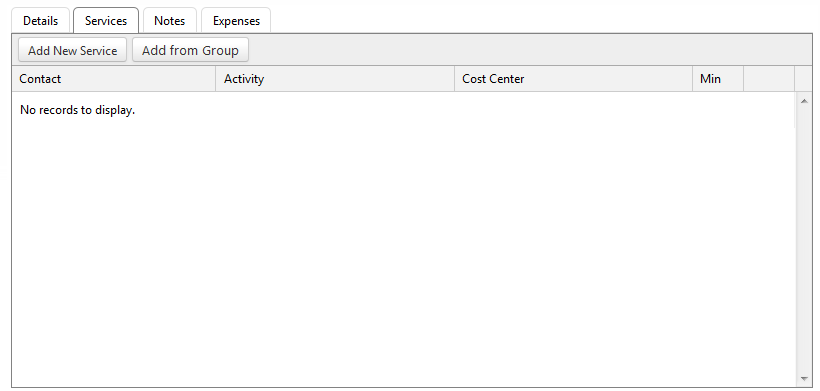The width and height of the screenshot is (820, 391).
Task: Open the Notes tab
Action: click(x=169, y=21)
